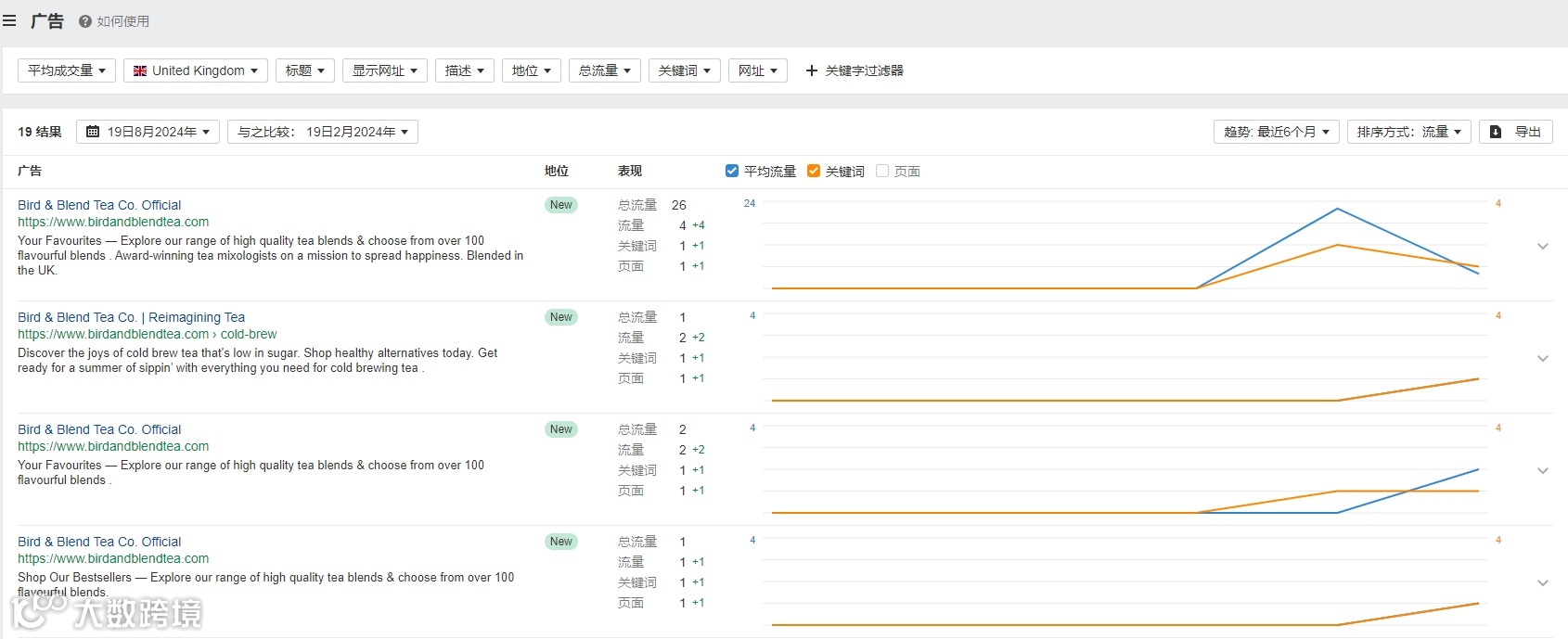Open the cold-brew URL link

click(147, 334)
